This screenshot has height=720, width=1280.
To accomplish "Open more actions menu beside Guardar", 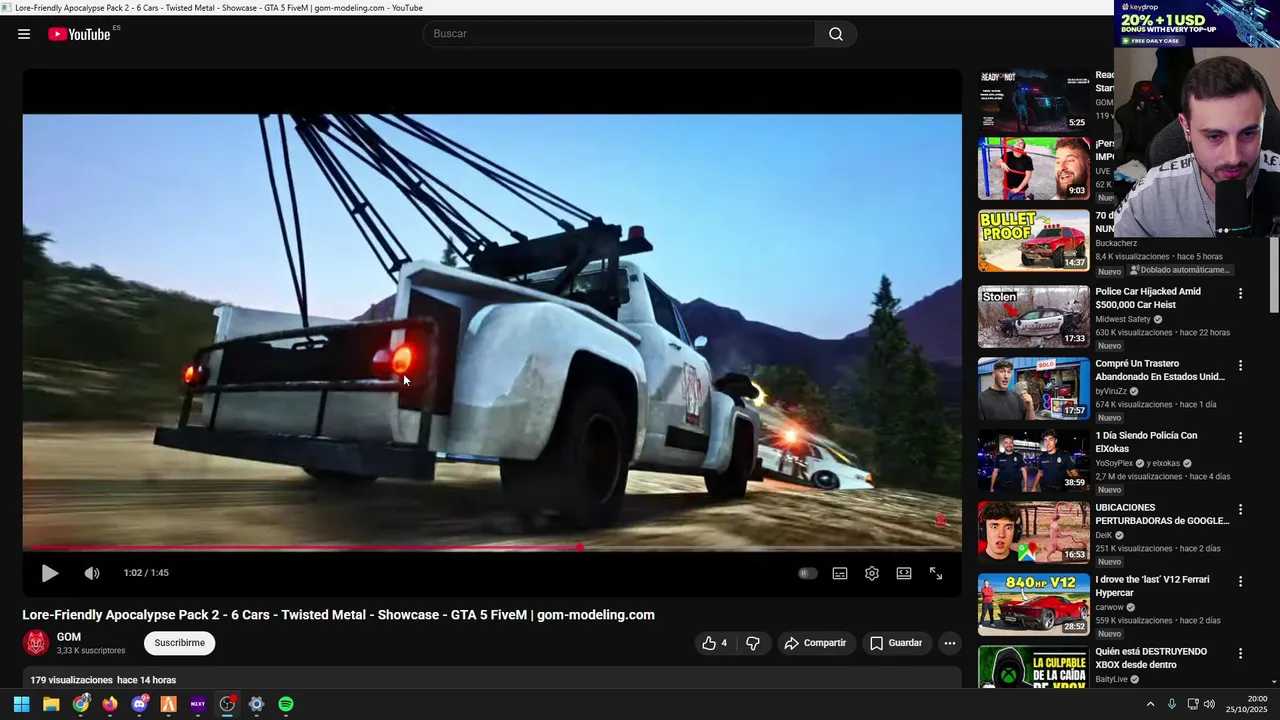I will (950, 643).
